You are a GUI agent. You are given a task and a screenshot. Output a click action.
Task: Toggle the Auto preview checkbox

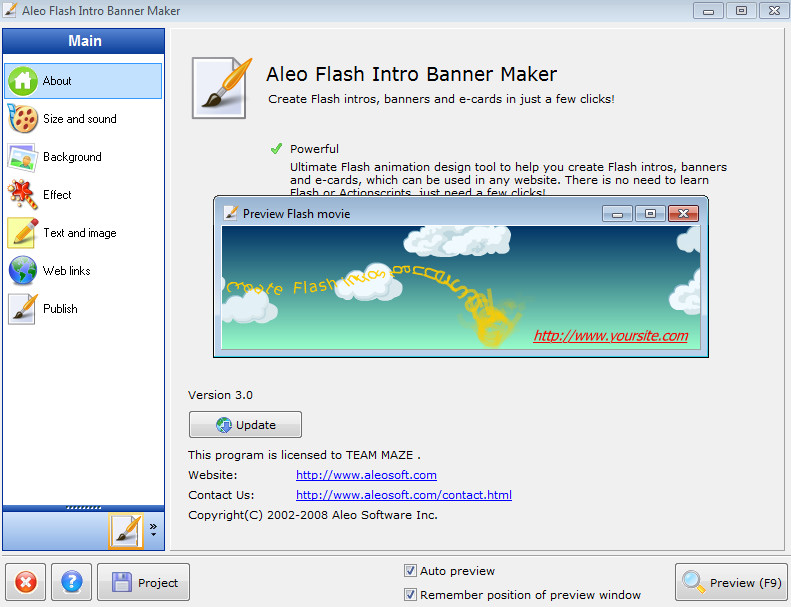tap(410, 571)
